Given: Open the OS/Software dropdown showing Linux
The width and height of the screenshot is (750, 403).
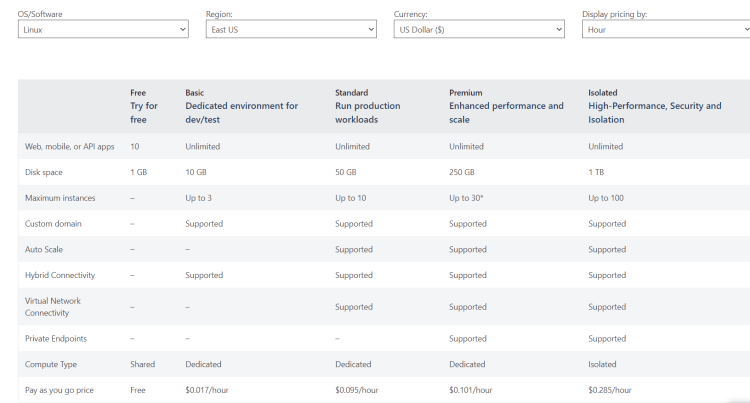Looking at the screenshot, I should pyautogui.click(x=103, y=29).
